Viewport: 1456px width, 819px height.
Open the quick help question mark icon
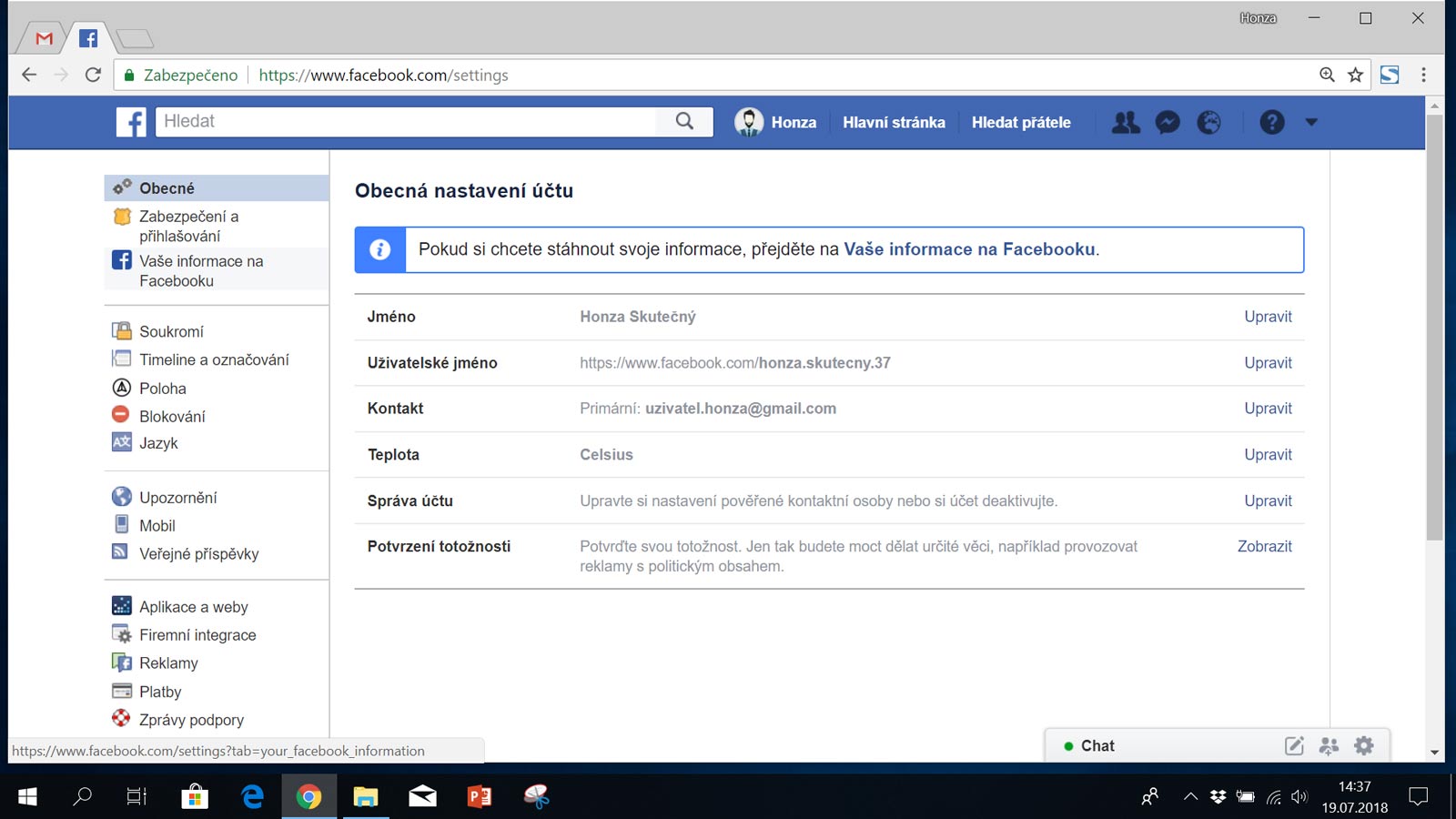click(1272, 122)
